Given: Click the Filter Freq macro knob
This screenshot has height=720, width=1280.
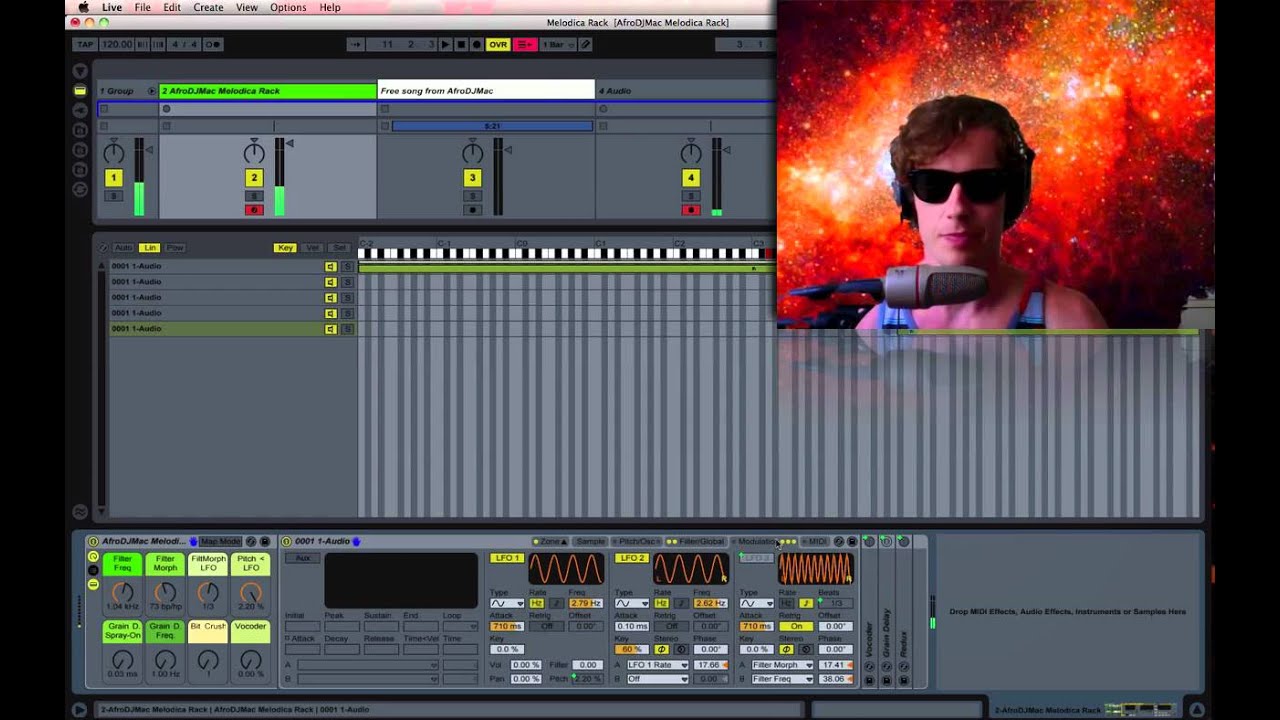Looking at the screenshot, I should pos(122,592).
